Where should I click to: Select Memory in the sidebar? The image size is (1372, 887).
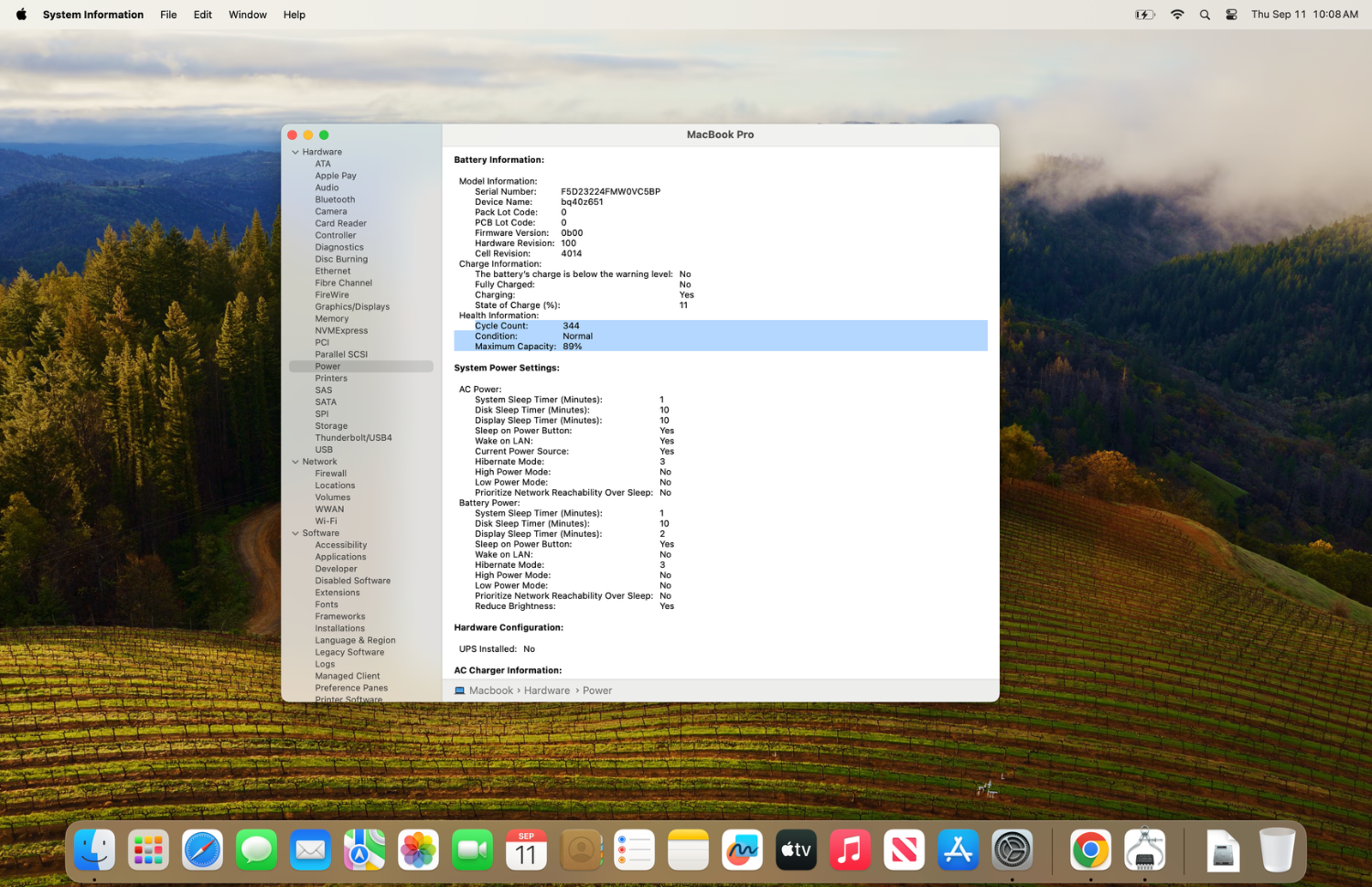pyautogui.click(x=332, y=318)
